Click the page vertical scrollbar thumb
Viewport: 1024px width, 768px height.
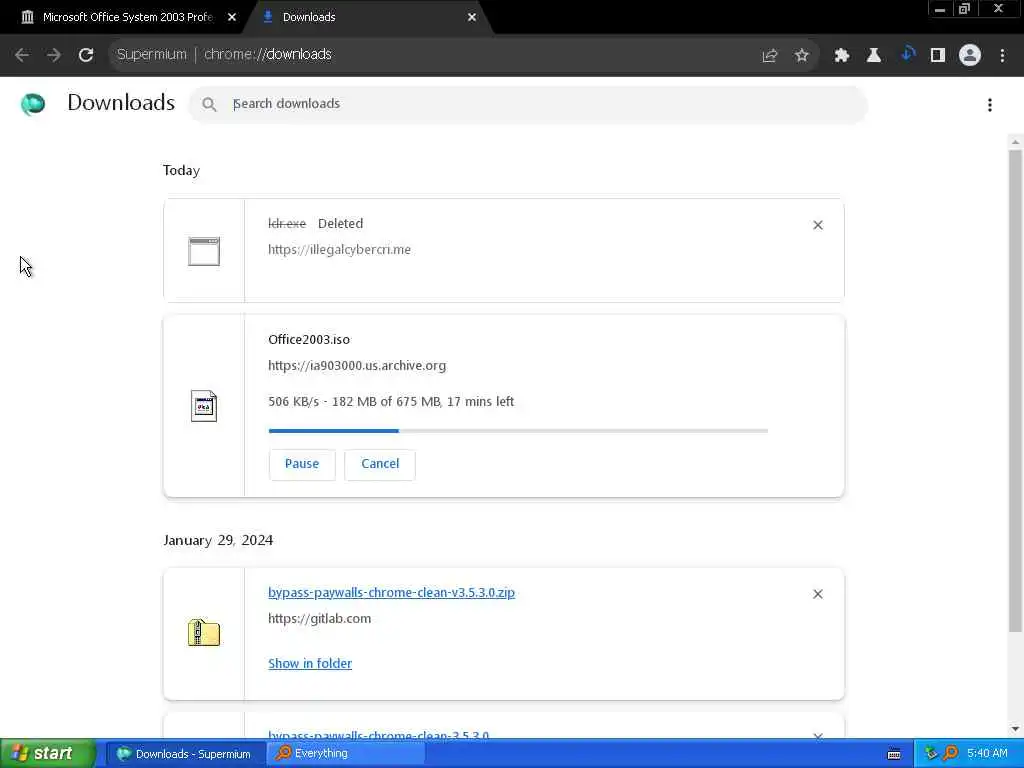click(1015, 391)
